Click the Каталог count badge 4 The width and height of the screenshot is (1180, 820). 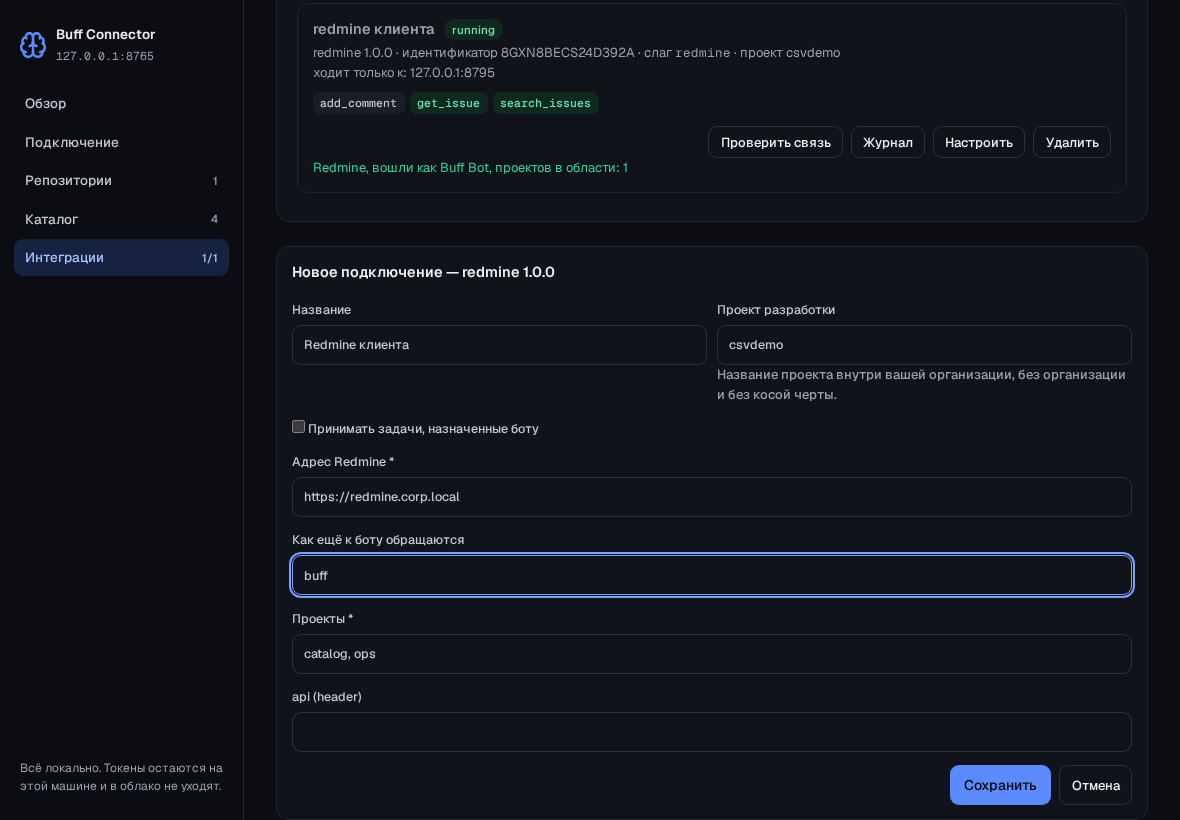click(214, 219)
